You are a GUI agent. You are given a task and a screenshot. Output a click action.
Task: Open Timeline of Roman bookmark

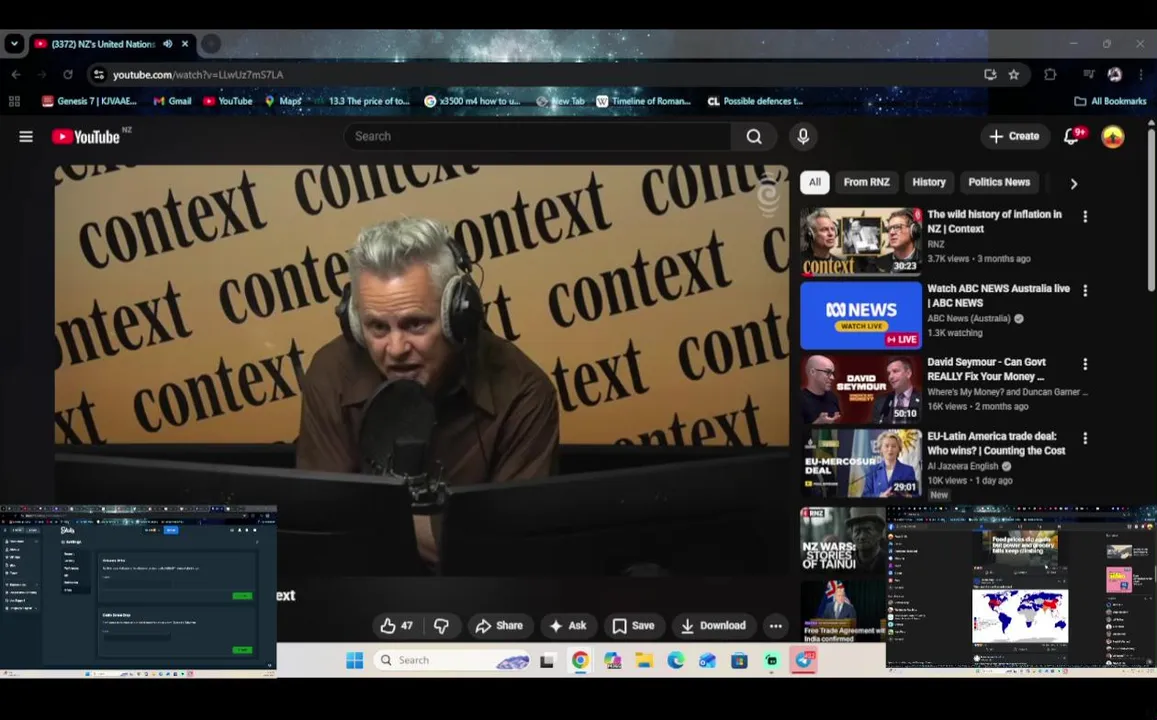tap(643, 101)
